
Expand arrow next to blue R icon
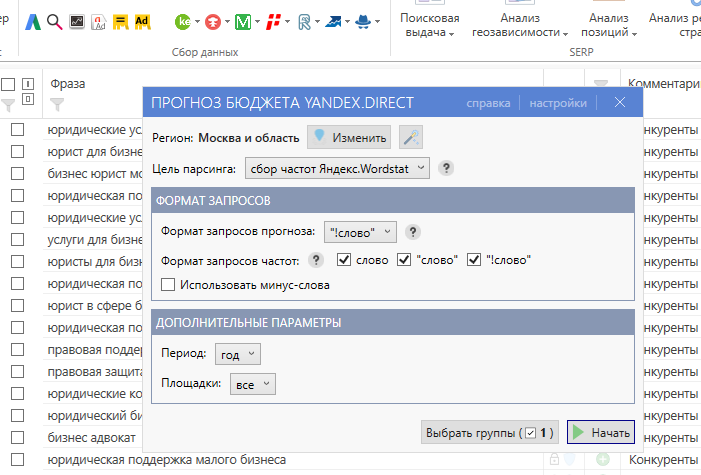pos(317,21)
